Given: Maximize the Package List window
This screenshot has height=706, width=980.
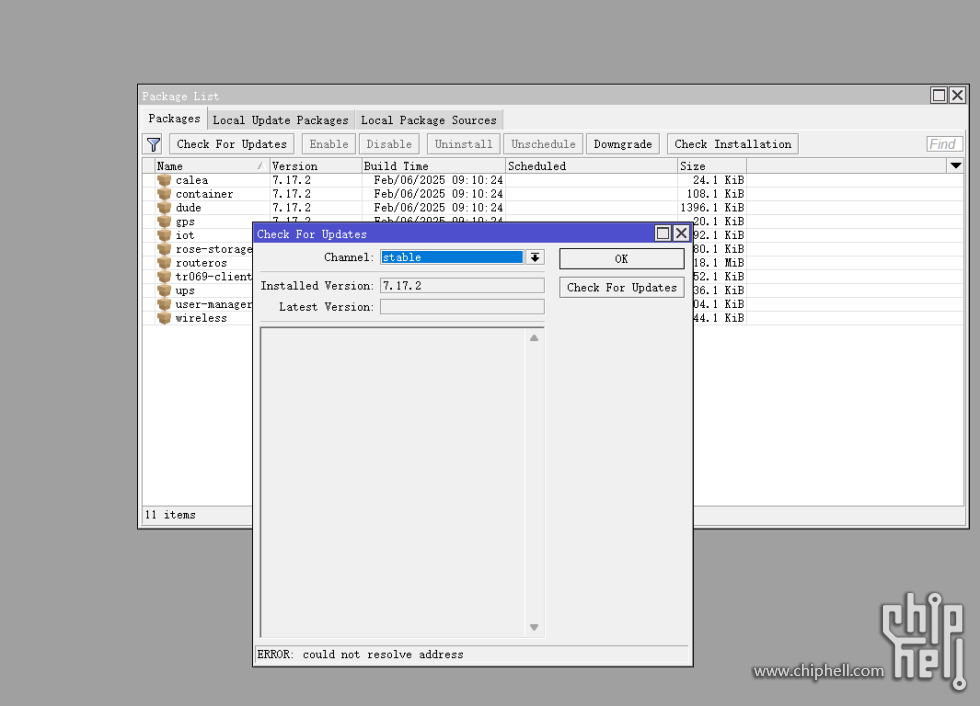Looking at the screenshot, I should point(939,95).
